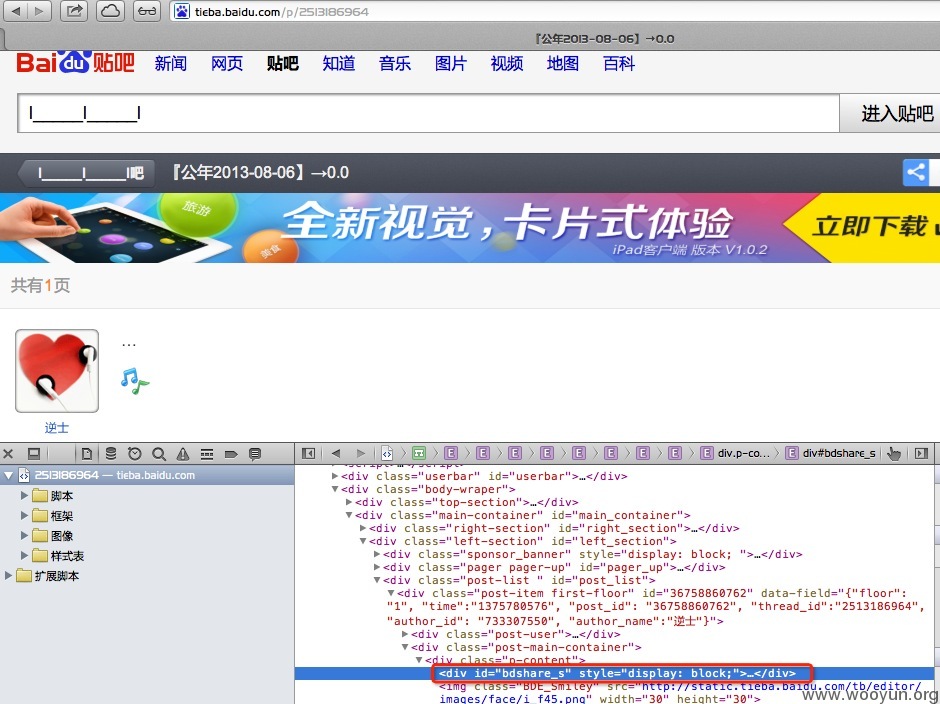The width and height of the screenshot is (940, 704).
Task: Open 视频 in Baidu navigation
Action: click(507, 64)
